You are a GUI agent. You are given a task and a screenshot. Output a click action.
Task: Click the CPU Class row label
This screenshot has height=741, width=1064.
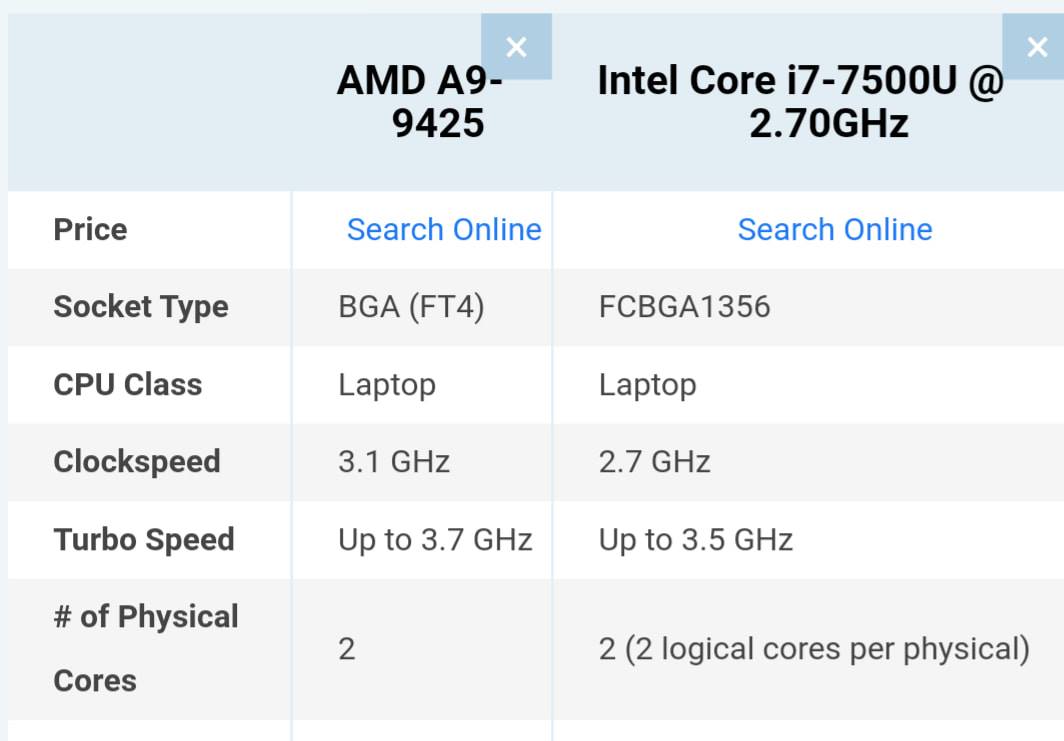(x=128, y=385)
